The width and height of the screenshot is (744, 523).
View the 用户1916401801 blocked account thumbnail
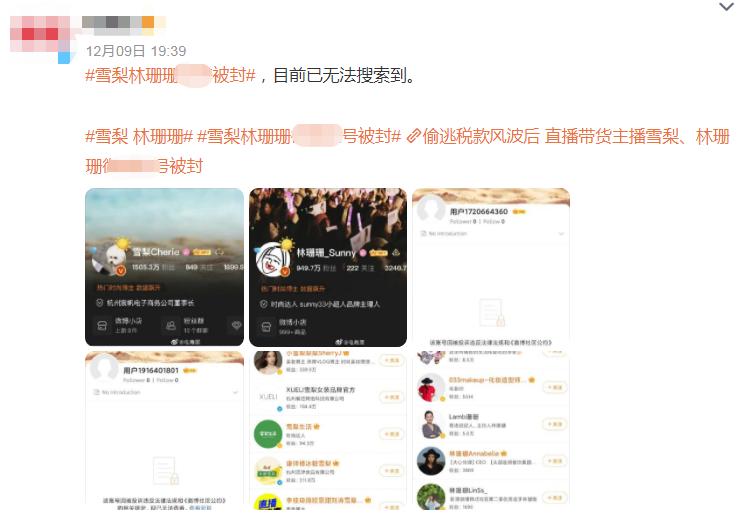[164, 430]
